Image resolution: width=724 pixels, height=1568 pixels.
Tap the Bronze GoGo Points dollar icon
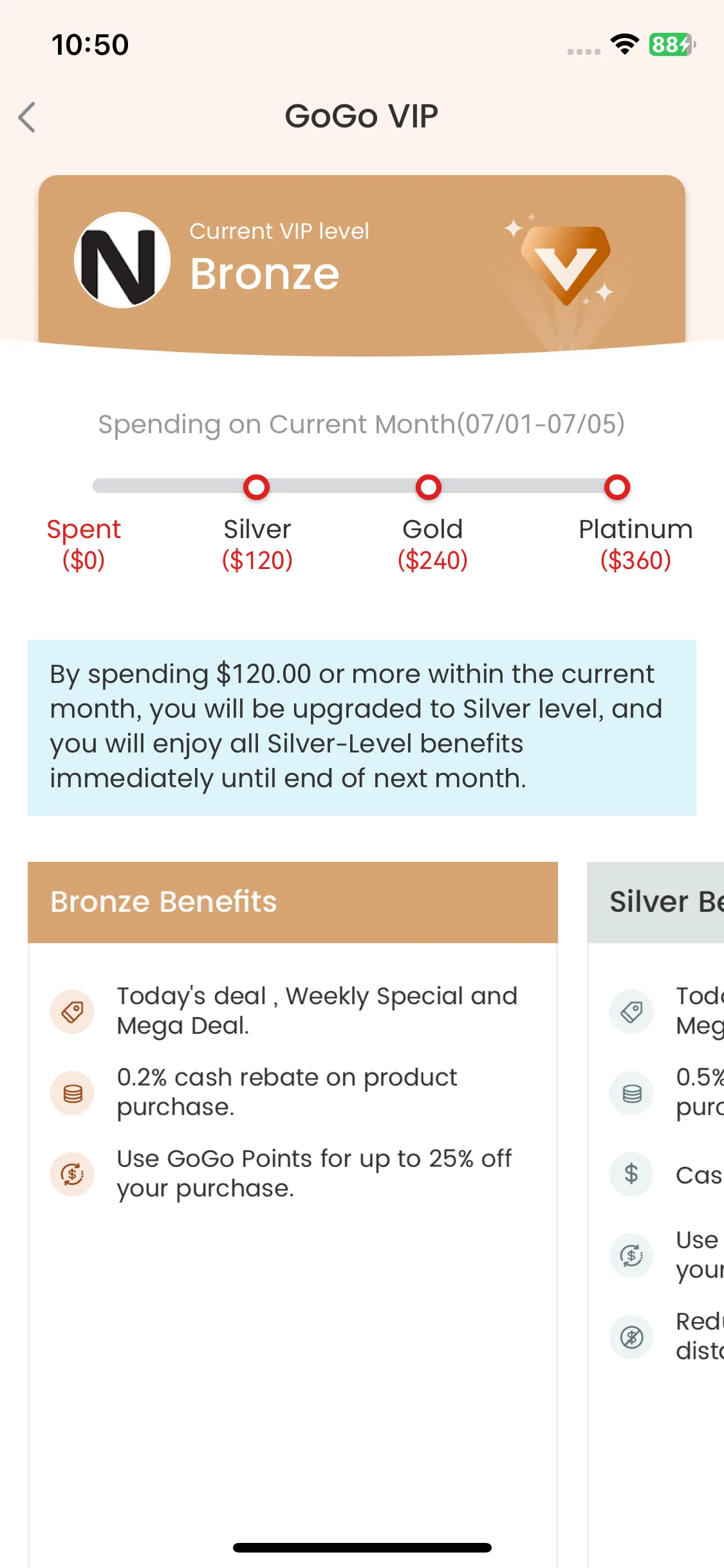(72, 1174)
